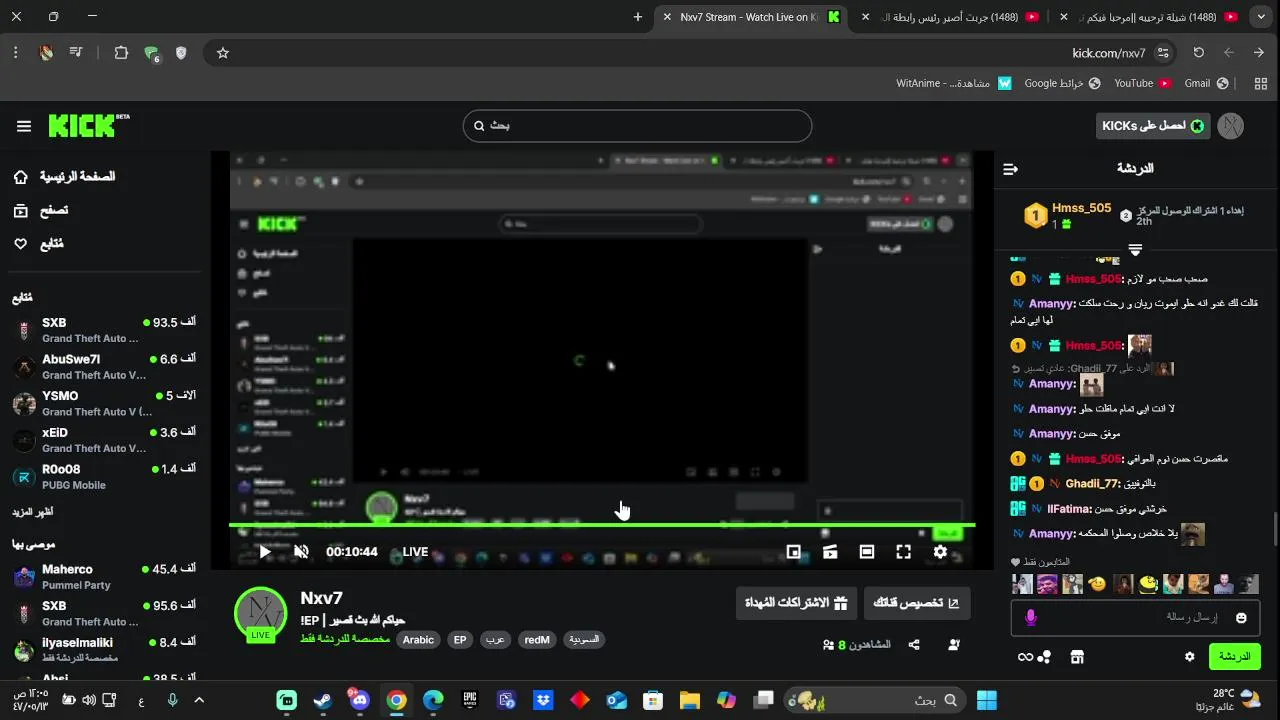
Task: Bookmark the page with the star icon
Action: [x=223, y=53]
